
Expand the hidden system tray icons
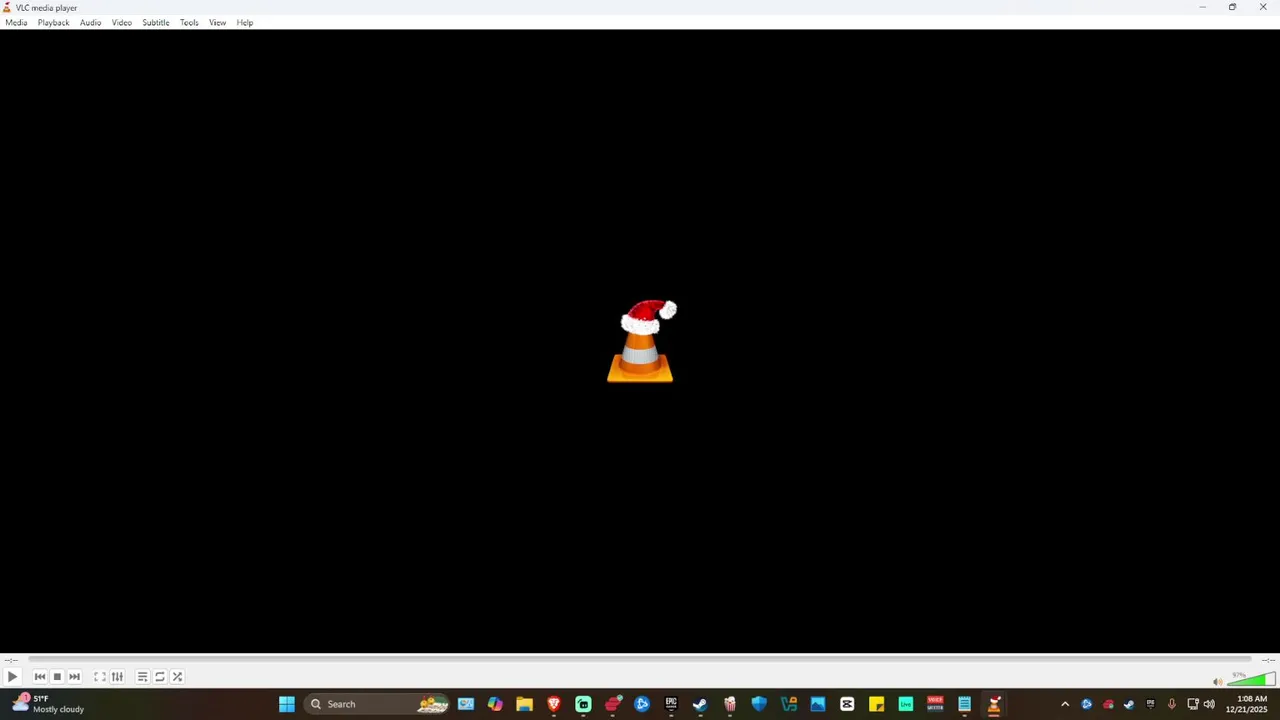pyautogui.click(x=1065, y=704)
